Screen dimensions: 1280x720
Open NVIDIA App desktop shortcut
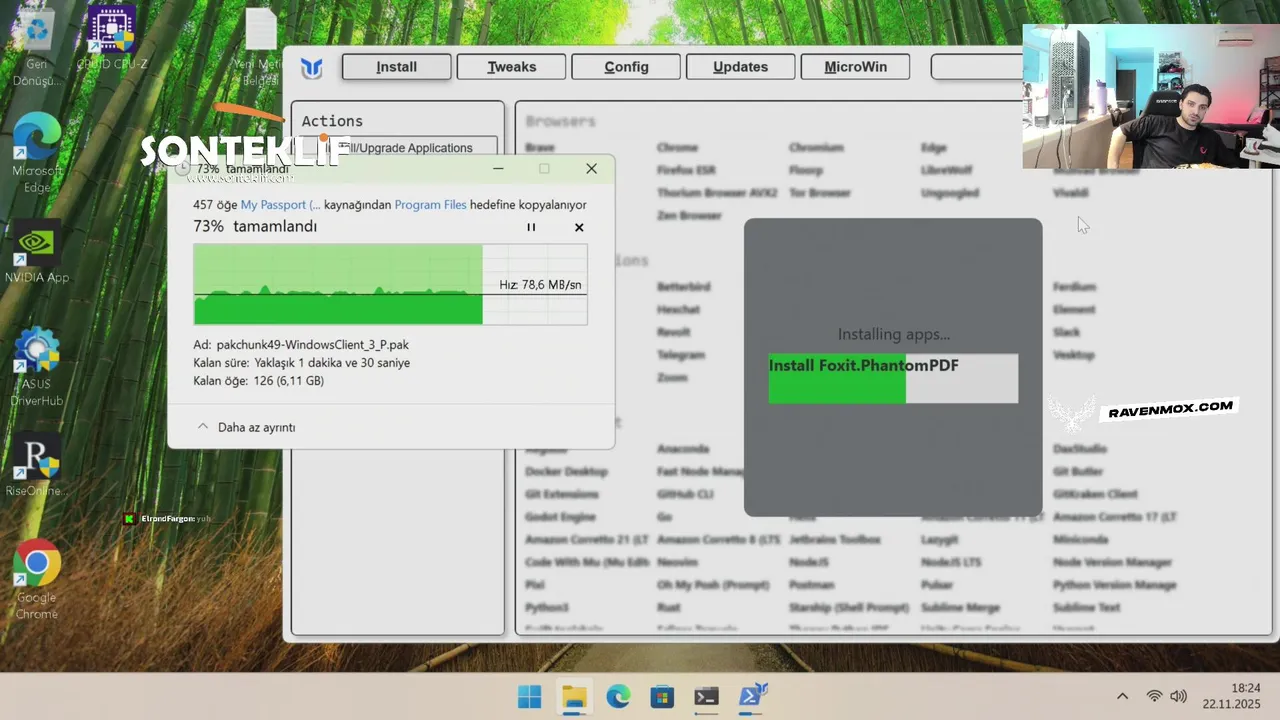click(x=37, y=252)
